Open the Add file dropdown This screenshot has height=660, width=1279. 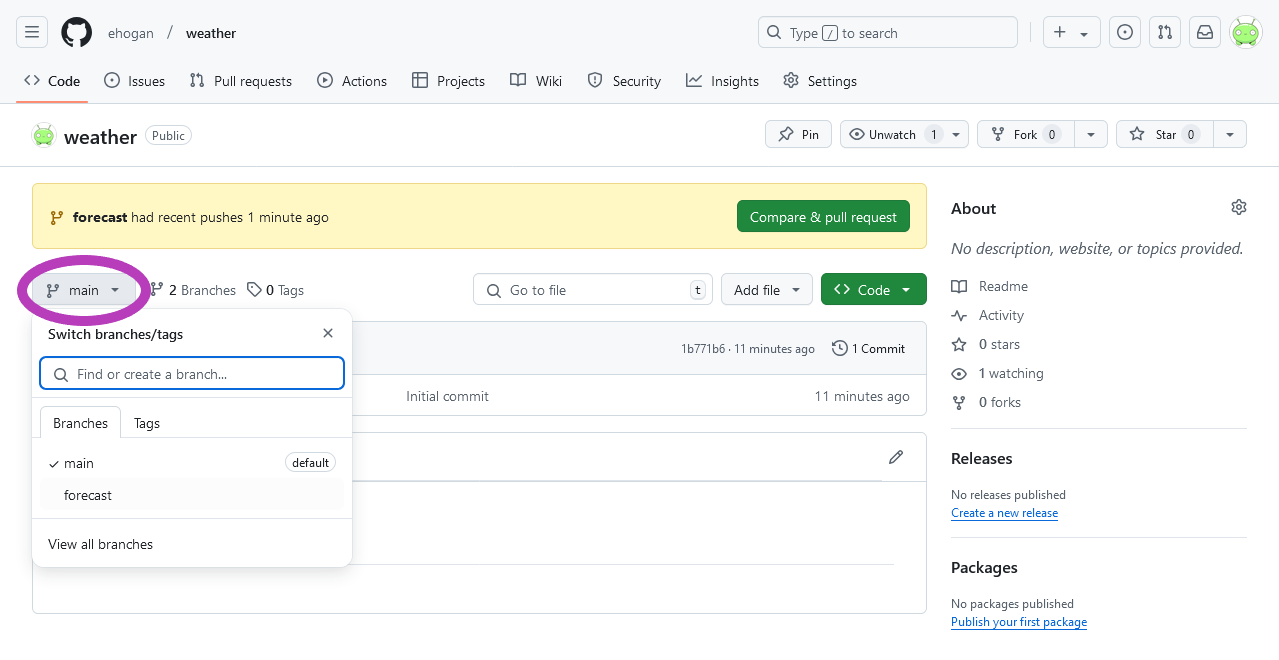[767, 290]
